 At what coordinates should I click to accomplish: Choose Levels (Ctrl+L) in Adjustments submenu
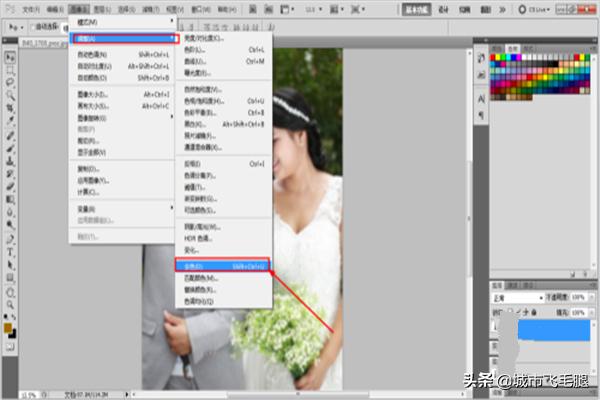pyautogui.click(x=224, y=50)
